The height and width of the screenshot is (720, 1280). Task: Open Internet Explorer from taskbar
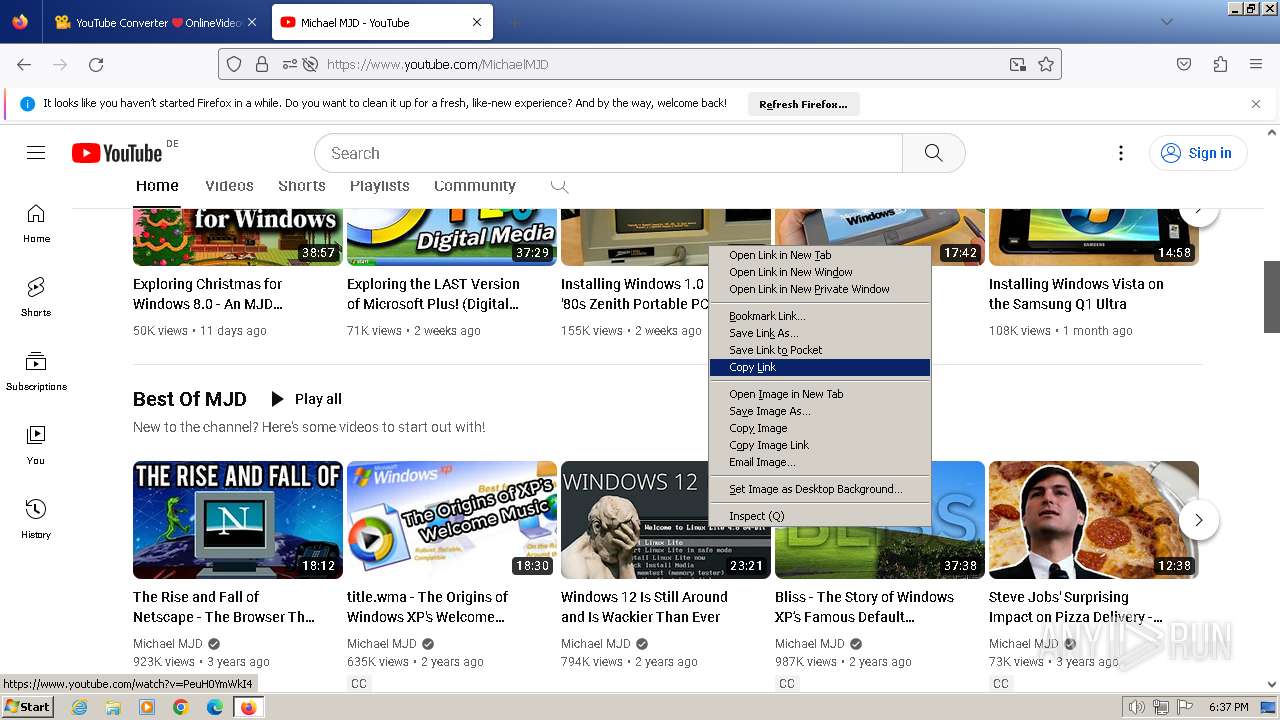coord(79,707)
